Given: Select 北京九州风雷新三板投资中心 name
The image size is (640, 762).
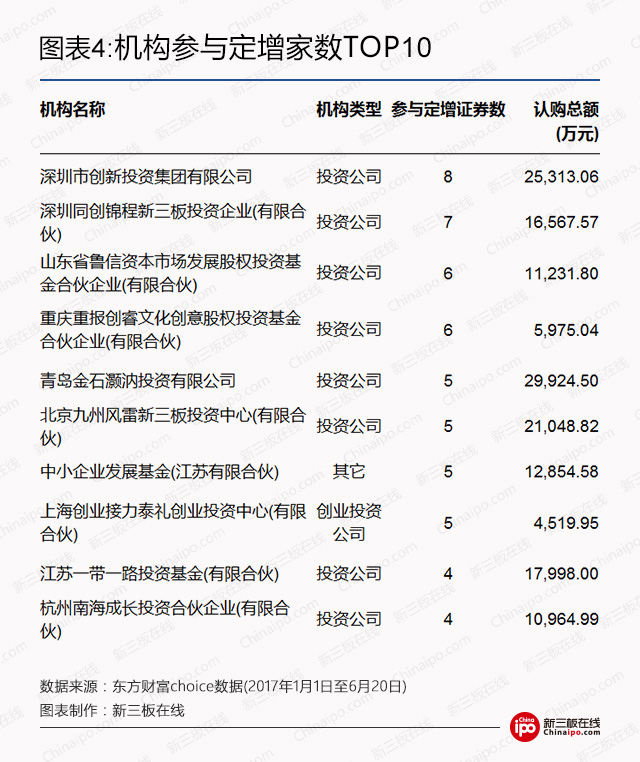Looking at the screenshot, I should click(x=173, y=426).
